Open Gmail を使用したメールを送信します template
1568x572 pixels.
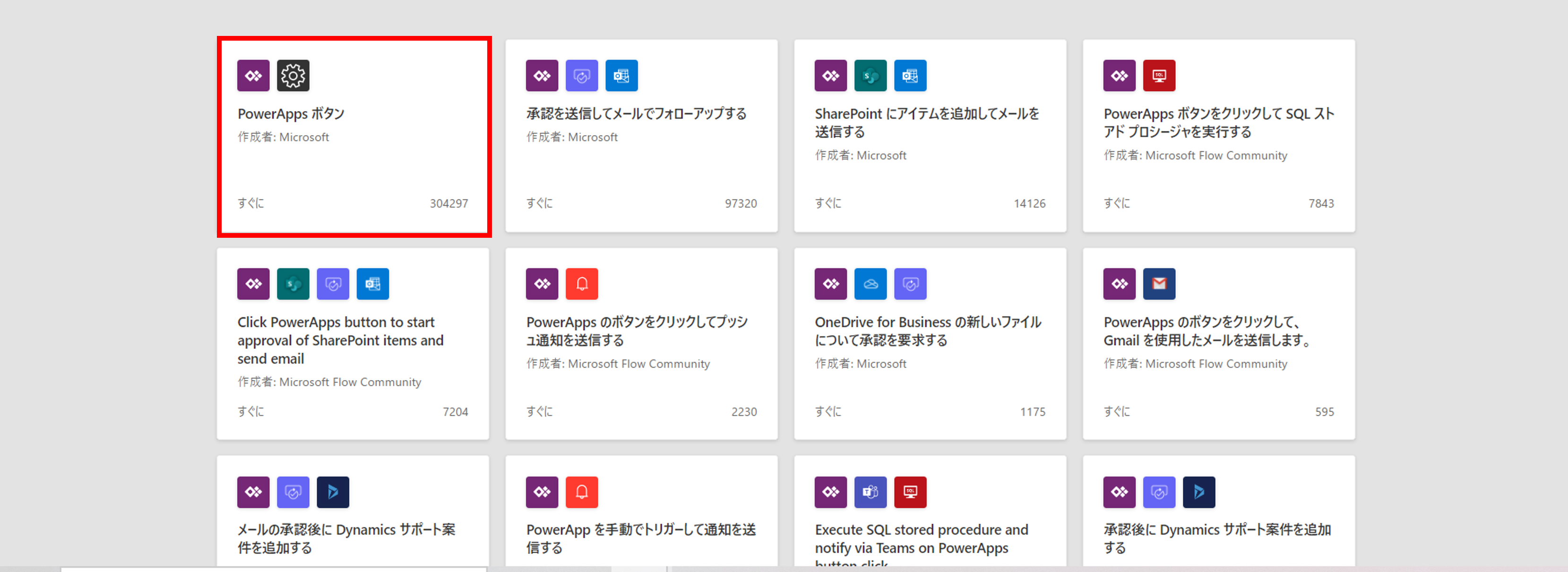pos(1207,331)
